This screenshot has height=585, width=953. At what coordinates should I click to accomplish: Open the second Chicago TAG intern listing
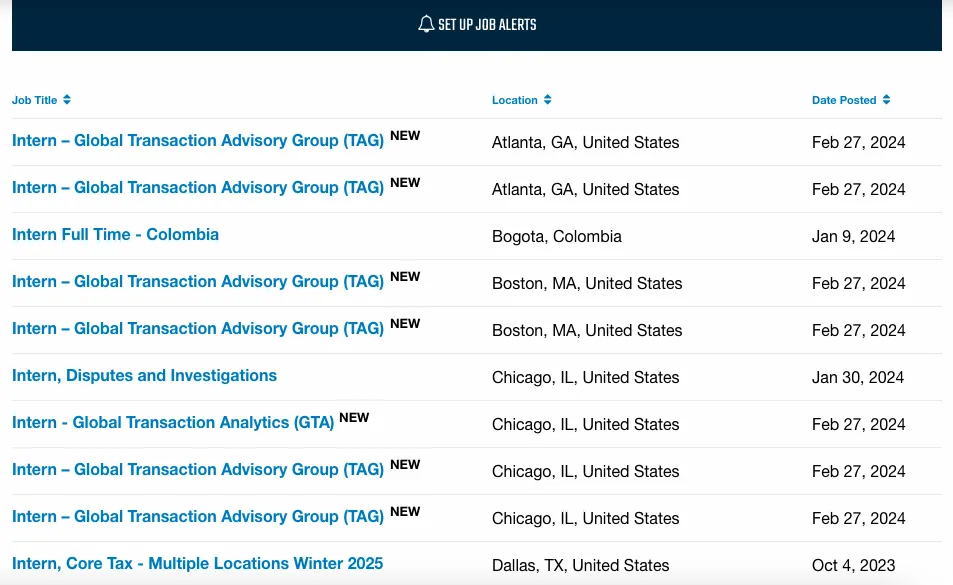click(x=198, y=517)
